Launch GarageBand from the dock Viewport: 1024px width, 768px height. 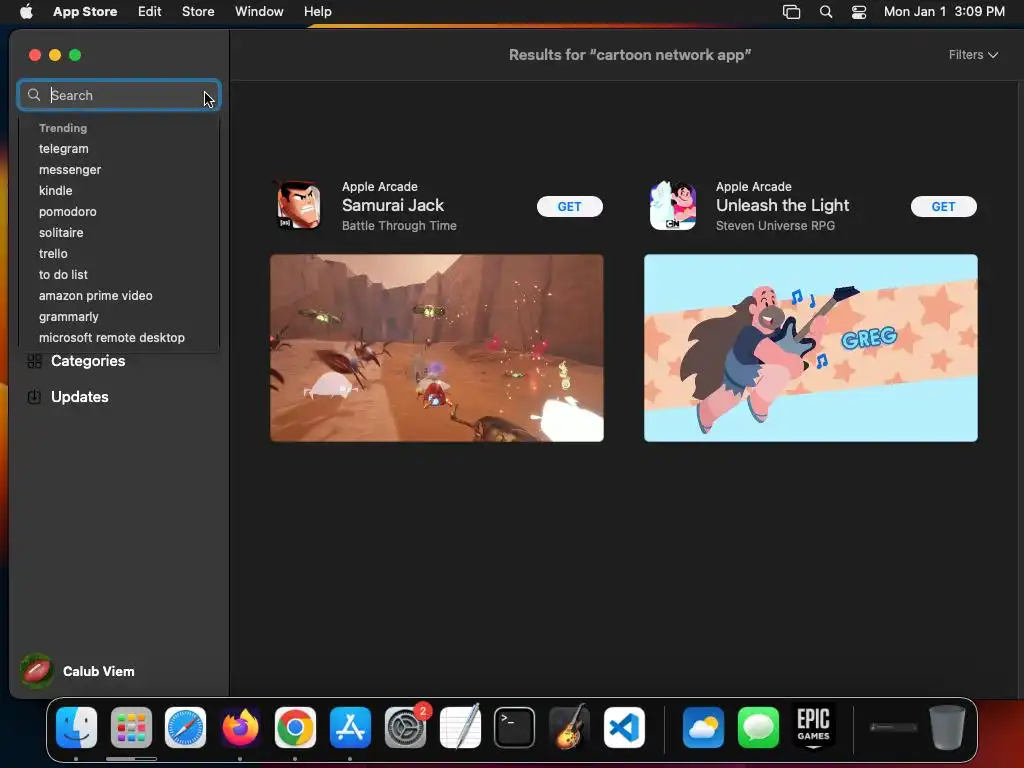pyautogui.click(x=569, y=728)
